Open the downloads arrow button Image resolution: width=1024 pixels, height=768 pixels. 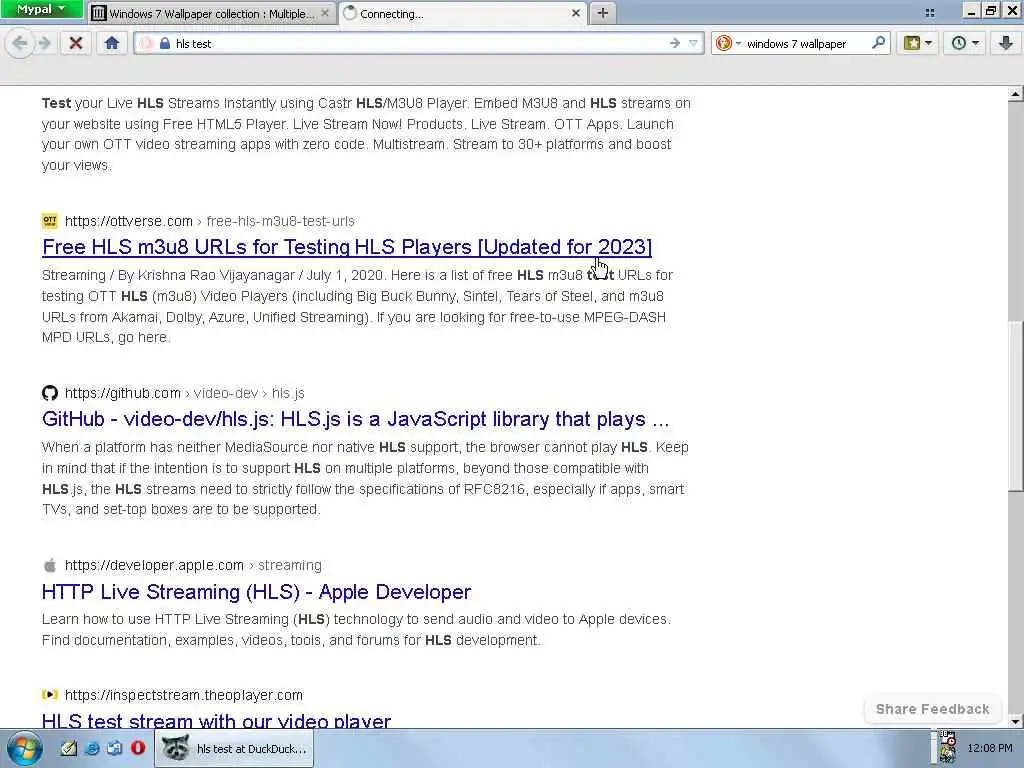pos(1006,43)
